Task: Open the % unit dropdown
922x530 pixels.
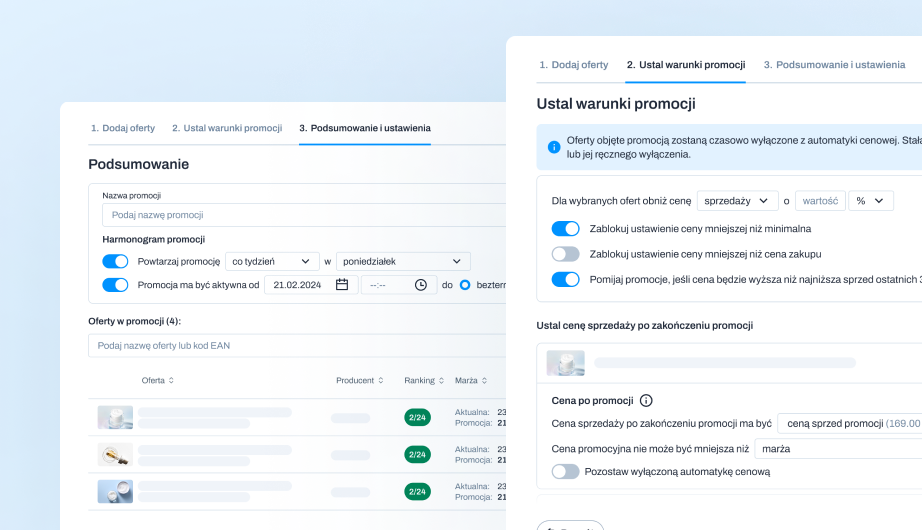Action: (x=870, y=201)
